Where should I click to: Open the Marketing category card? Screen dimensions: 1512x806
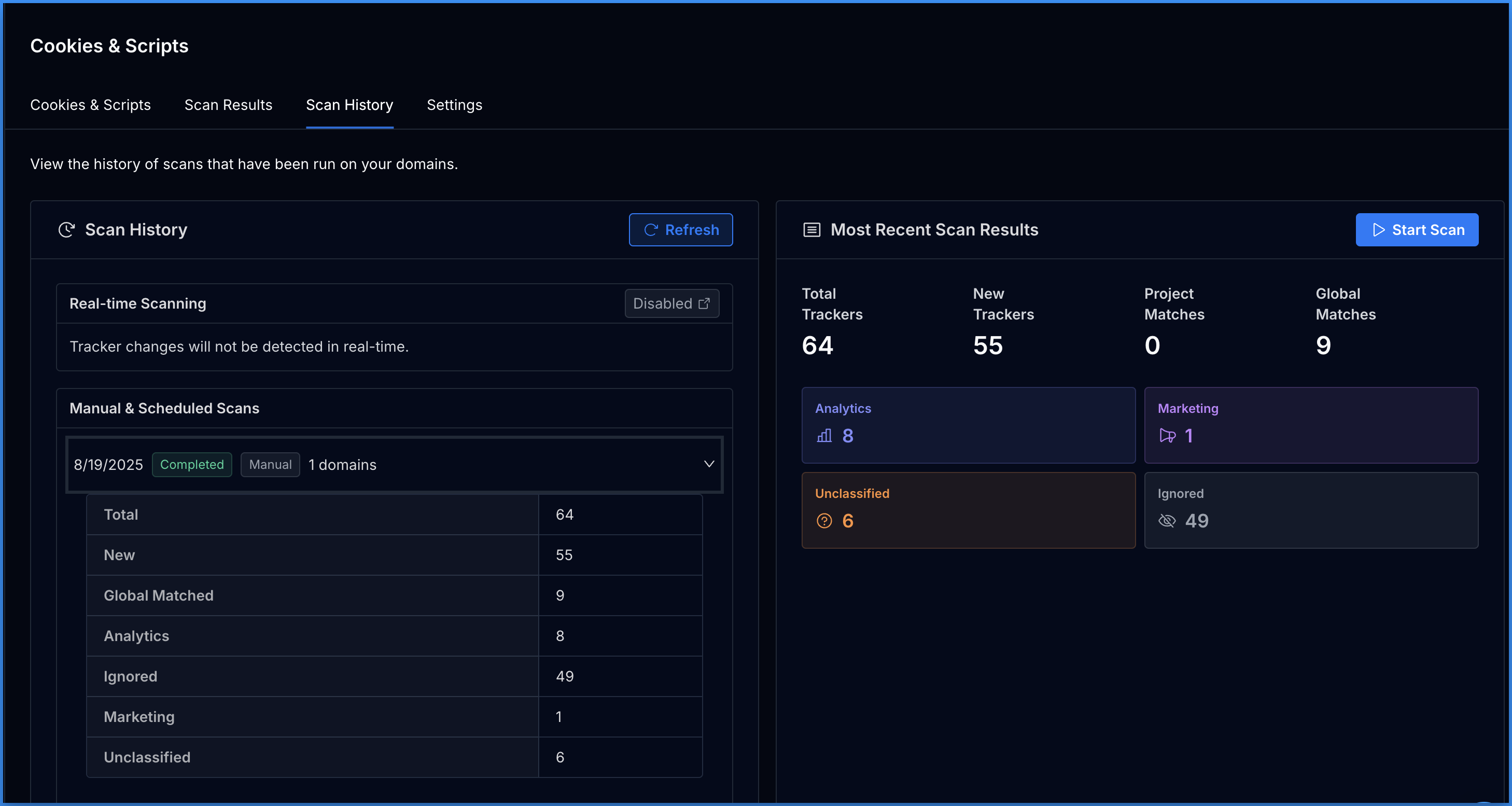(x=1311, y=425)
